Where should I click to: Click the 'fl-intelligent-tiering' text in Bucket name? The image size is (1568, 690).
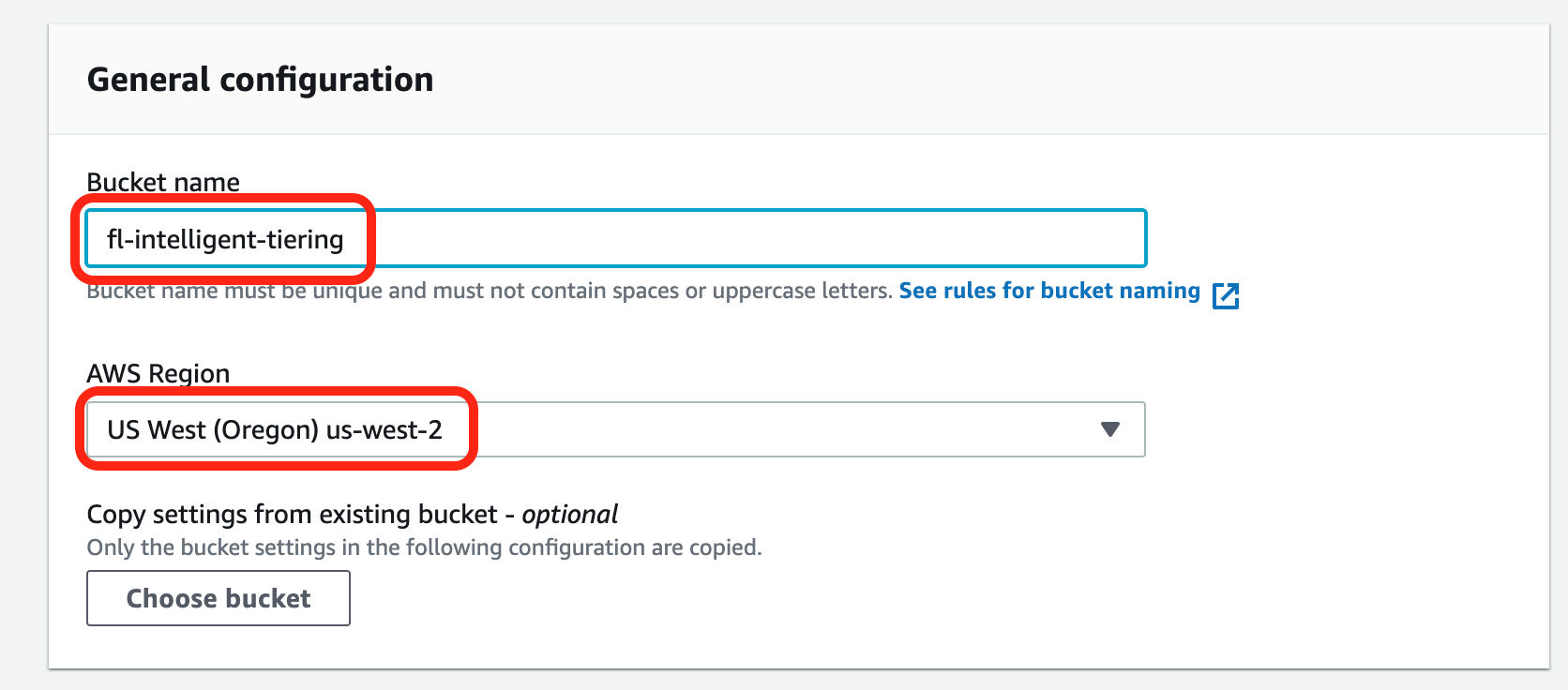tap(225, 239)
